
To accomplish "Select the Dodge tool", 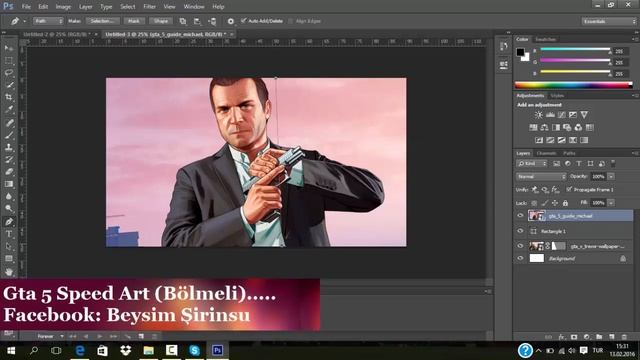I will [x=9, y=209].
